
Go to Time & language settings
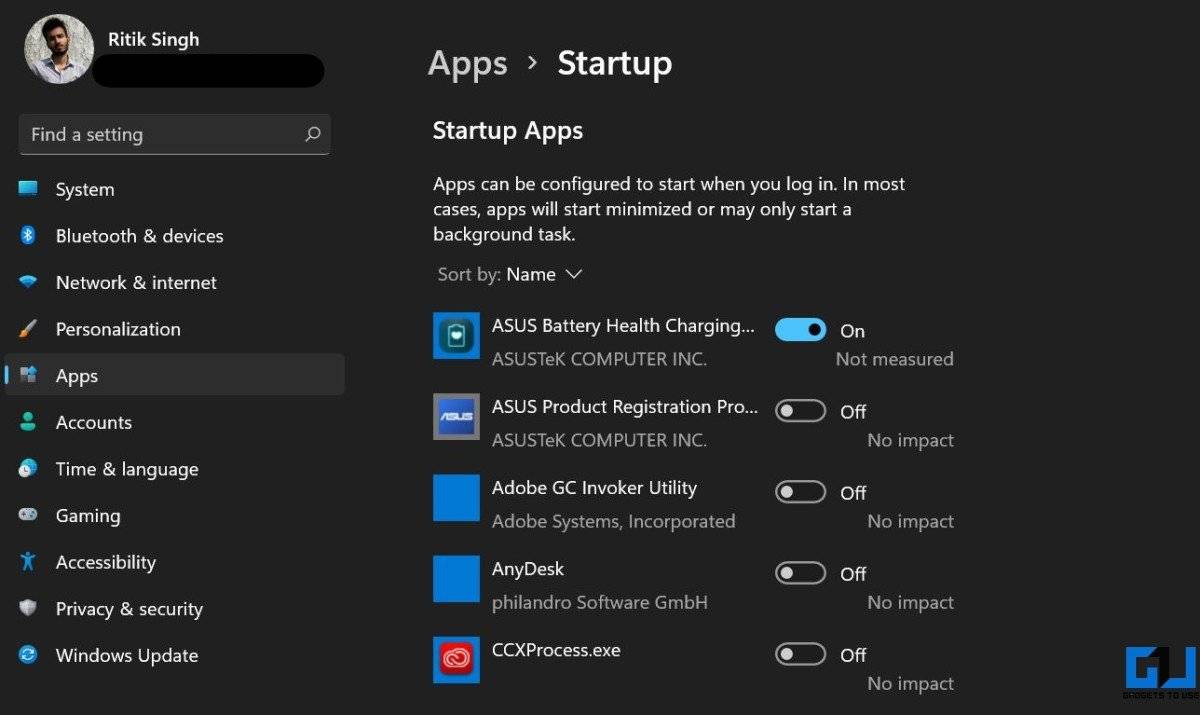click(x=126, y=469)
